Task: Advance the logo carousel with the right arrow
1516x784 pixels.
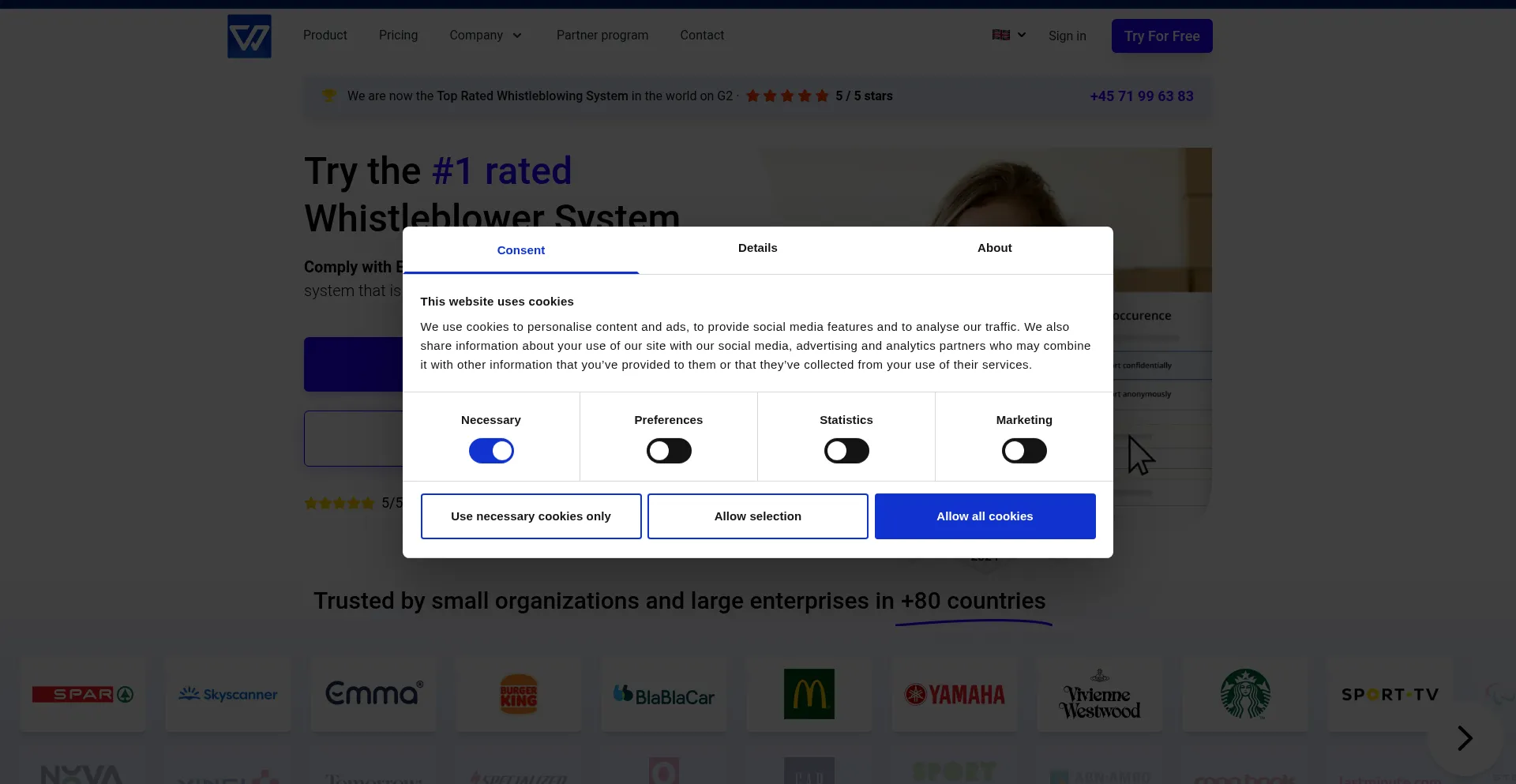Action: tap(1465, 737)
